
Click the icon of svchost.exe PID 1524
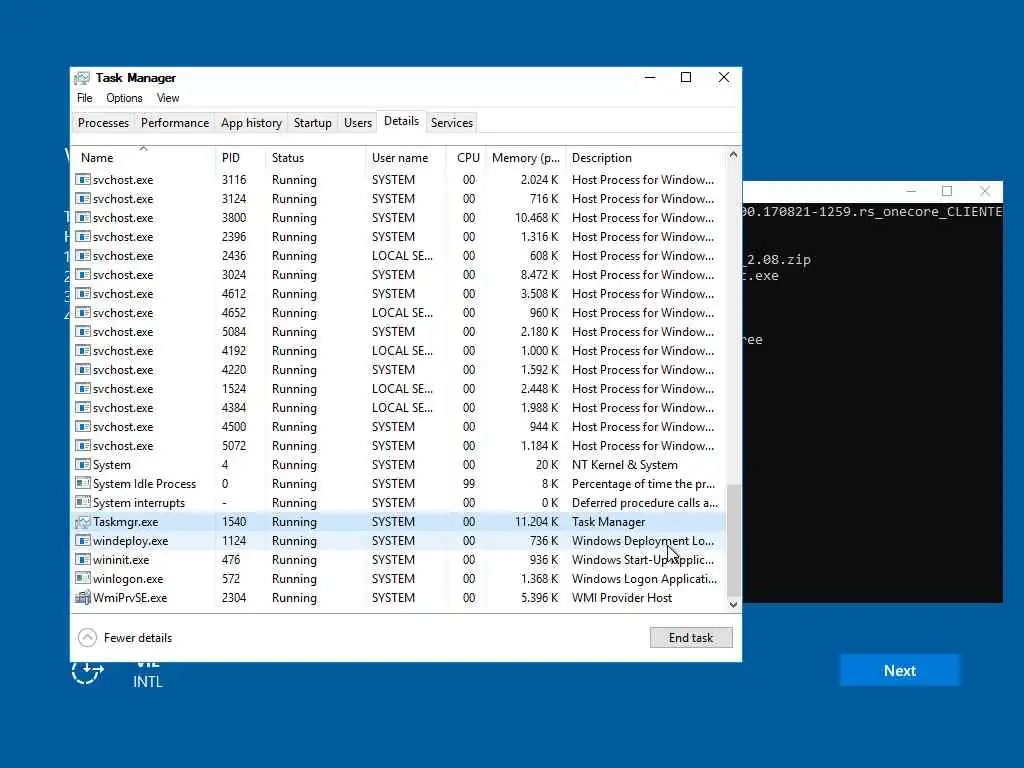tap(82, 388)
